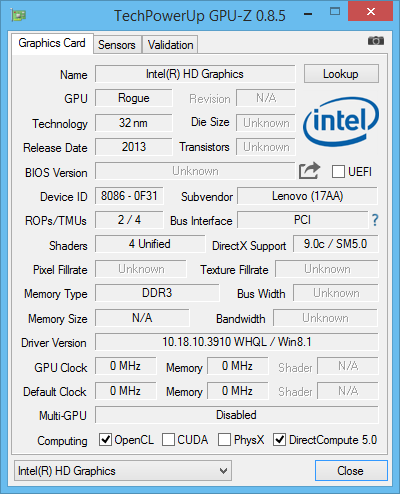Image resolution: width=400 pixels, height=494 pixels.
Task: Click the Transistors Unknown field
Action: 266,147
